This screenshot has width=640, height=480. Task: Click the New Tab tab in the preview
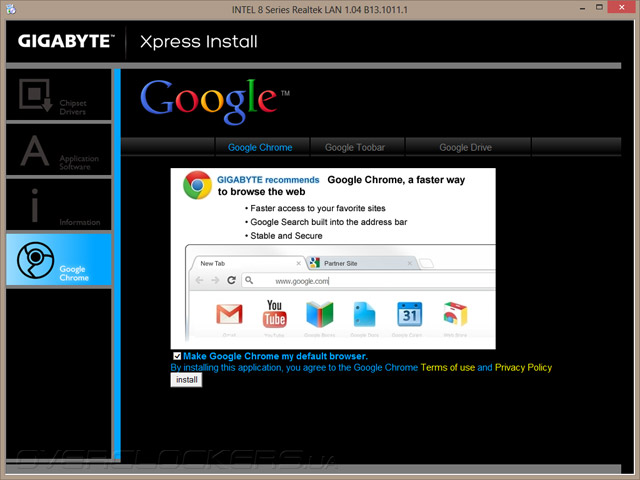tap(248, 263)
